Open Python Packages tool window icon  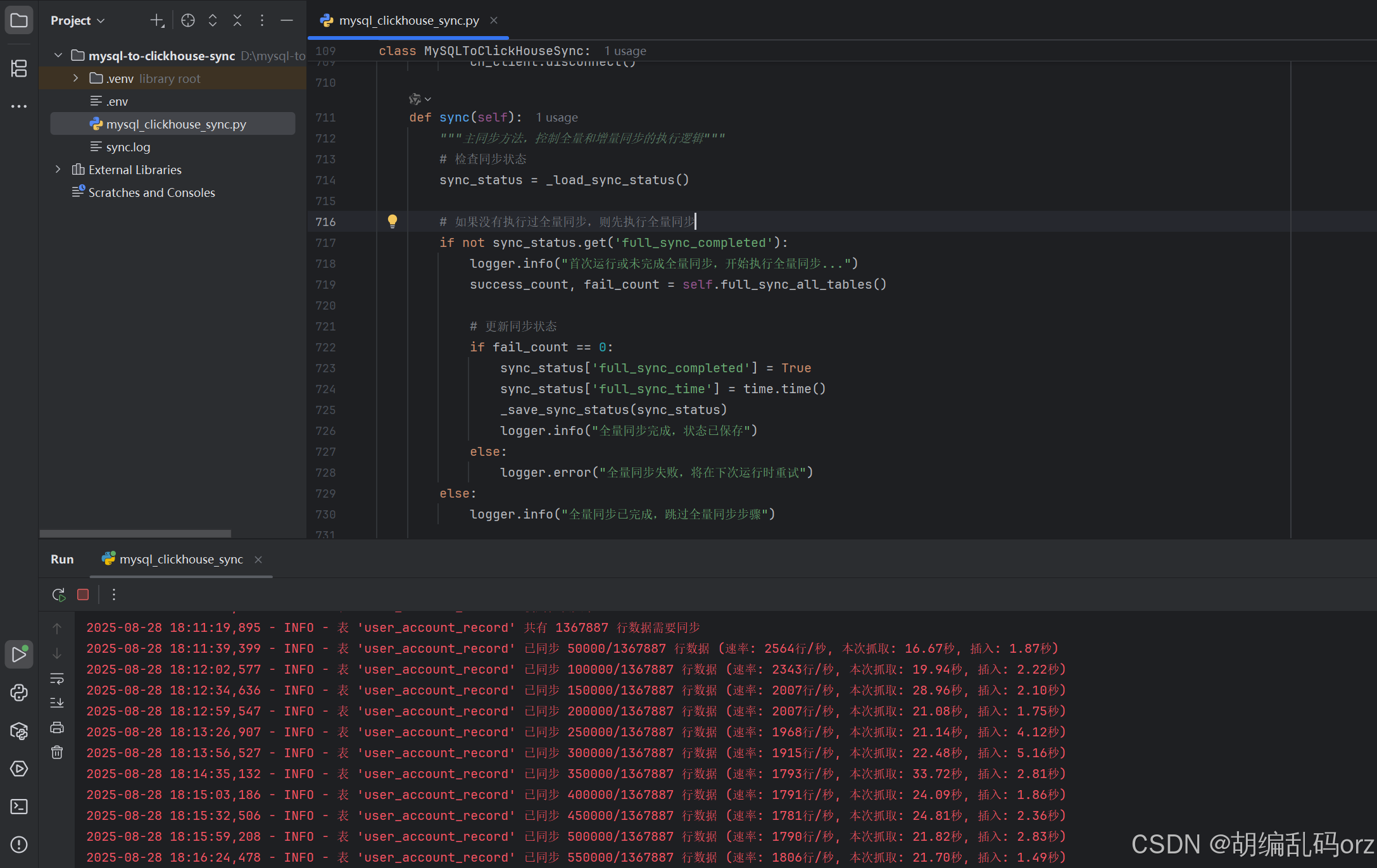coord(19,731)
